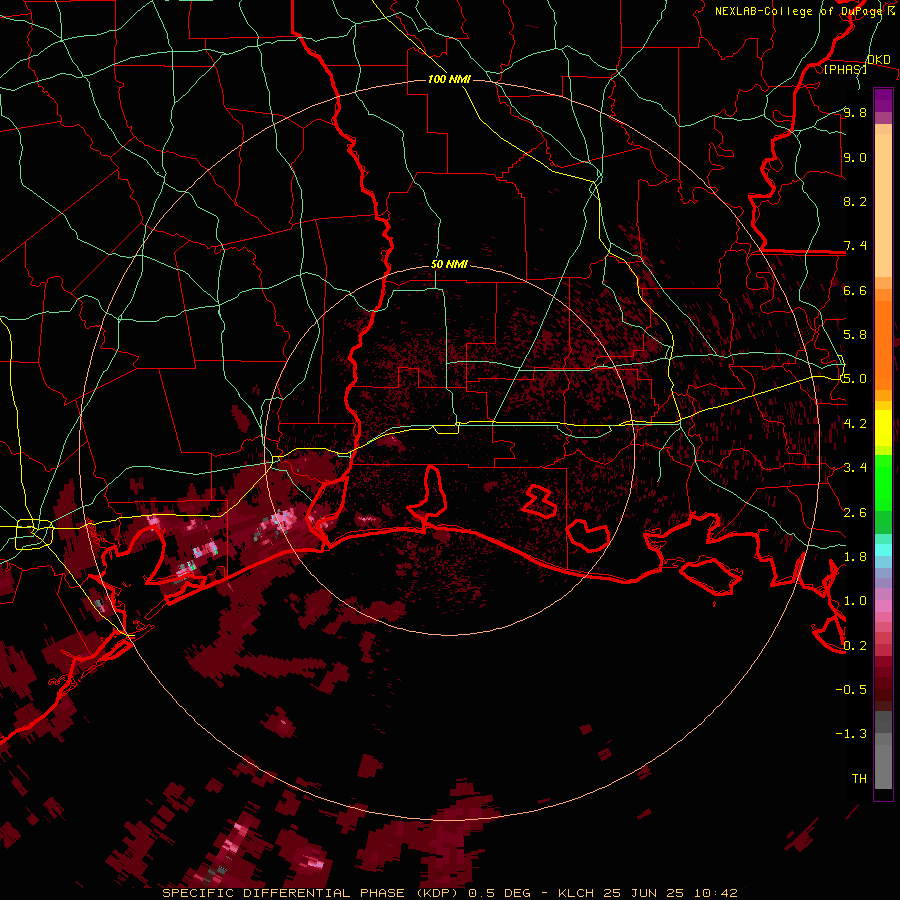Click the -1.3 value on the color scale
Image resolution: width=900 pixels, height=900 pixels.
click(851, 734)
